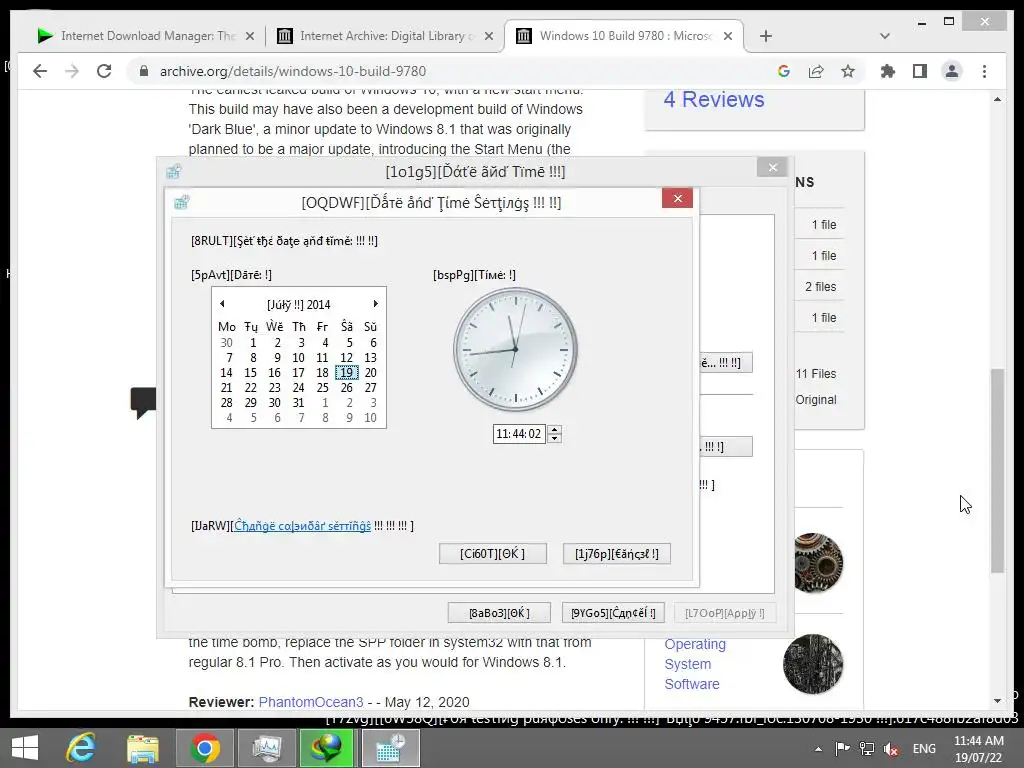Launch Internet Explorer from the taskbar
1024x768 pixels.
[x=81, y=748]
